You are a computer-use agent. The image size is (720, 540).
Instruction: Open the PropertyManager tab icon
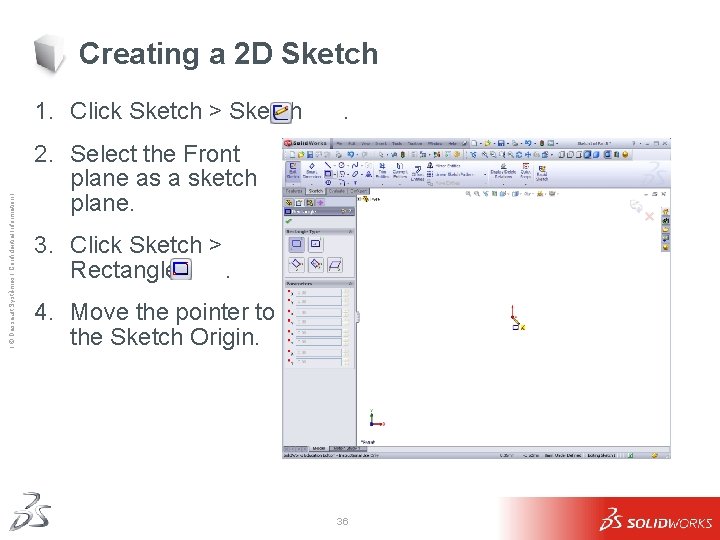tap(298, 202)
